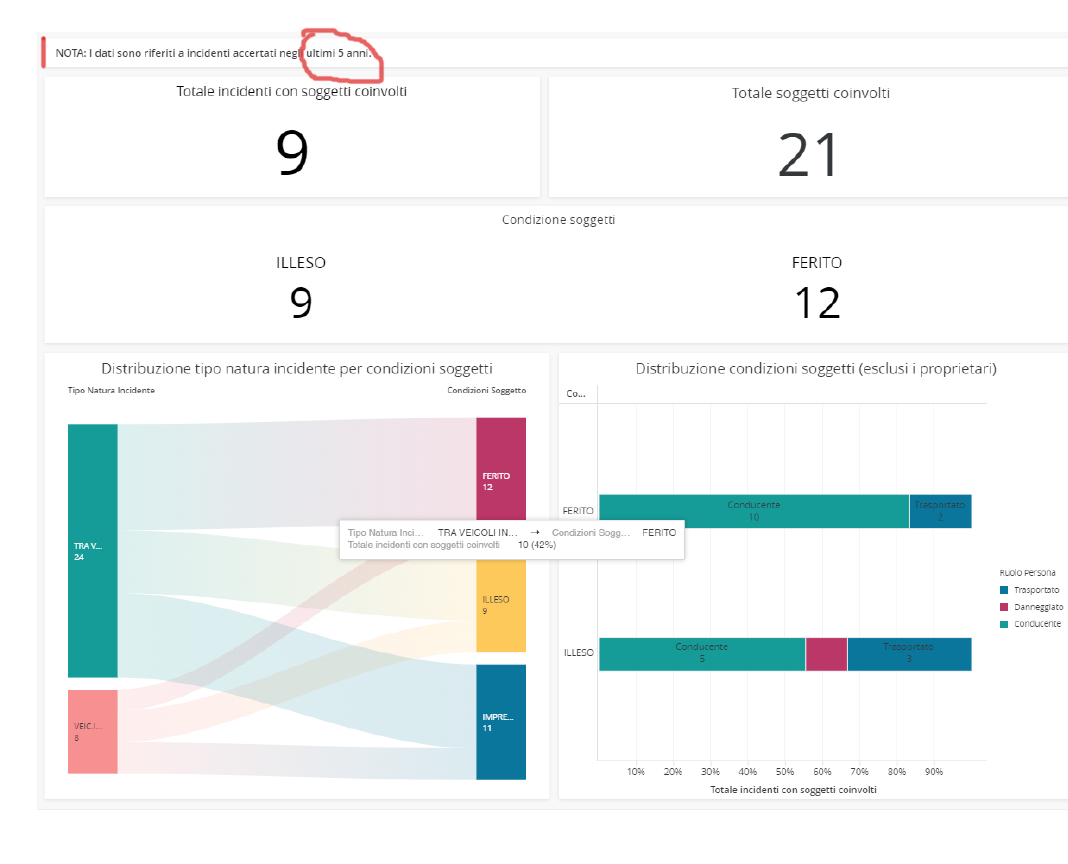Select the FERITO Trasportato bar segment
The width and height of the screenshot is (1068, 864).
point(940,511)
